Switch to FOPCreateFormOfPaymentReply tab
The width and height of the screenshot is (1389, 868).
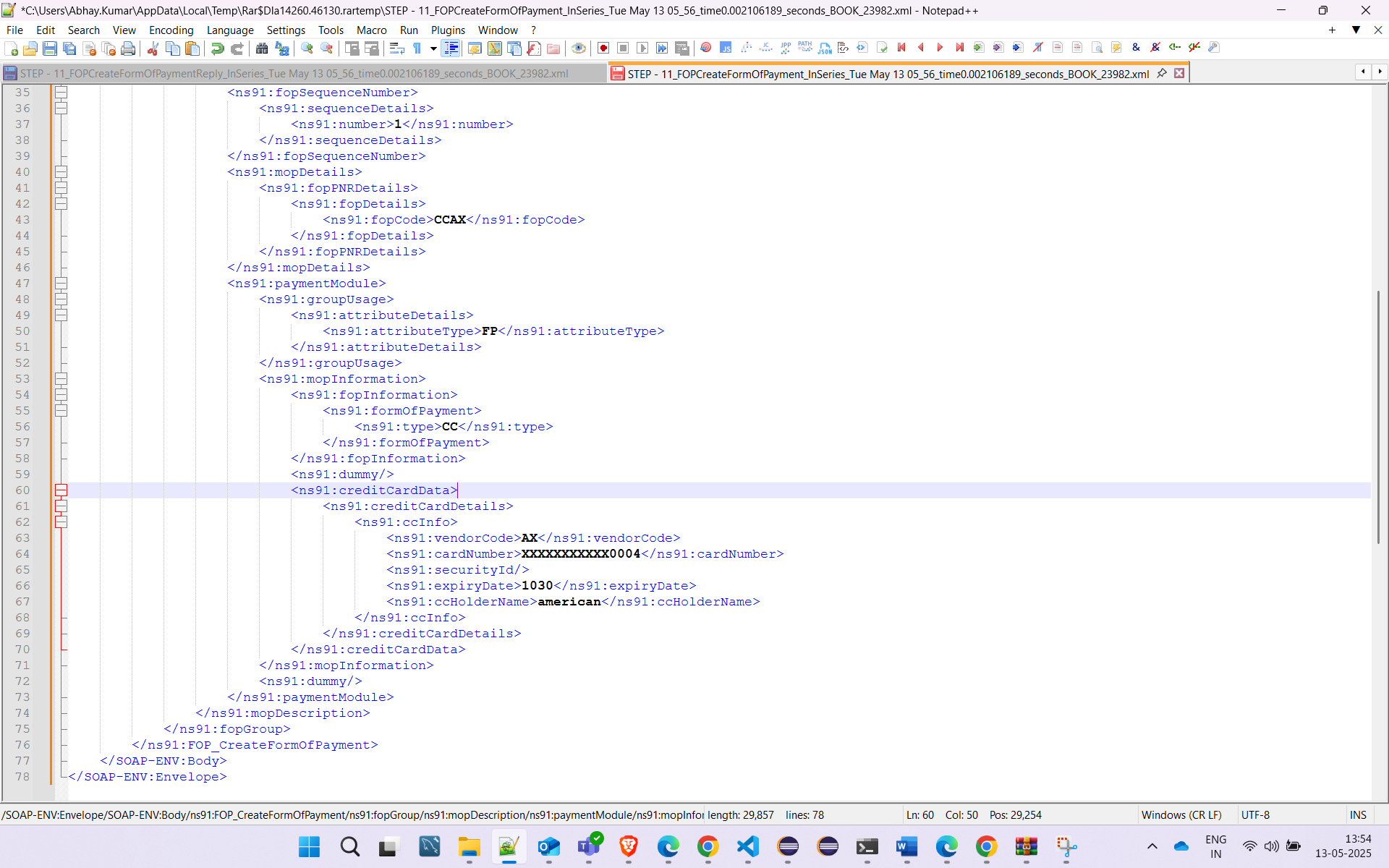tap(302, 74)
